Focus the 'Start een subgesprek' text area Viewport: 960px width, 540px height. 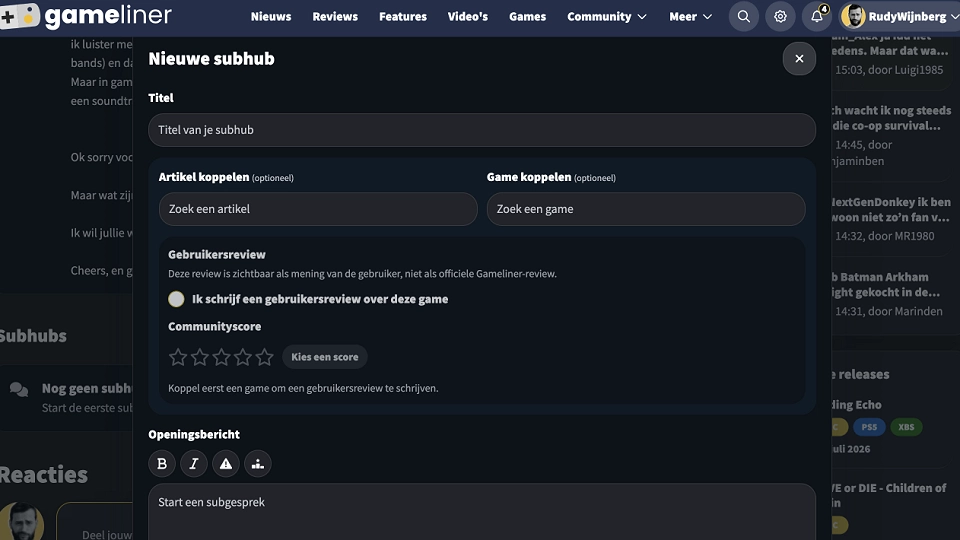click(482, 512)
